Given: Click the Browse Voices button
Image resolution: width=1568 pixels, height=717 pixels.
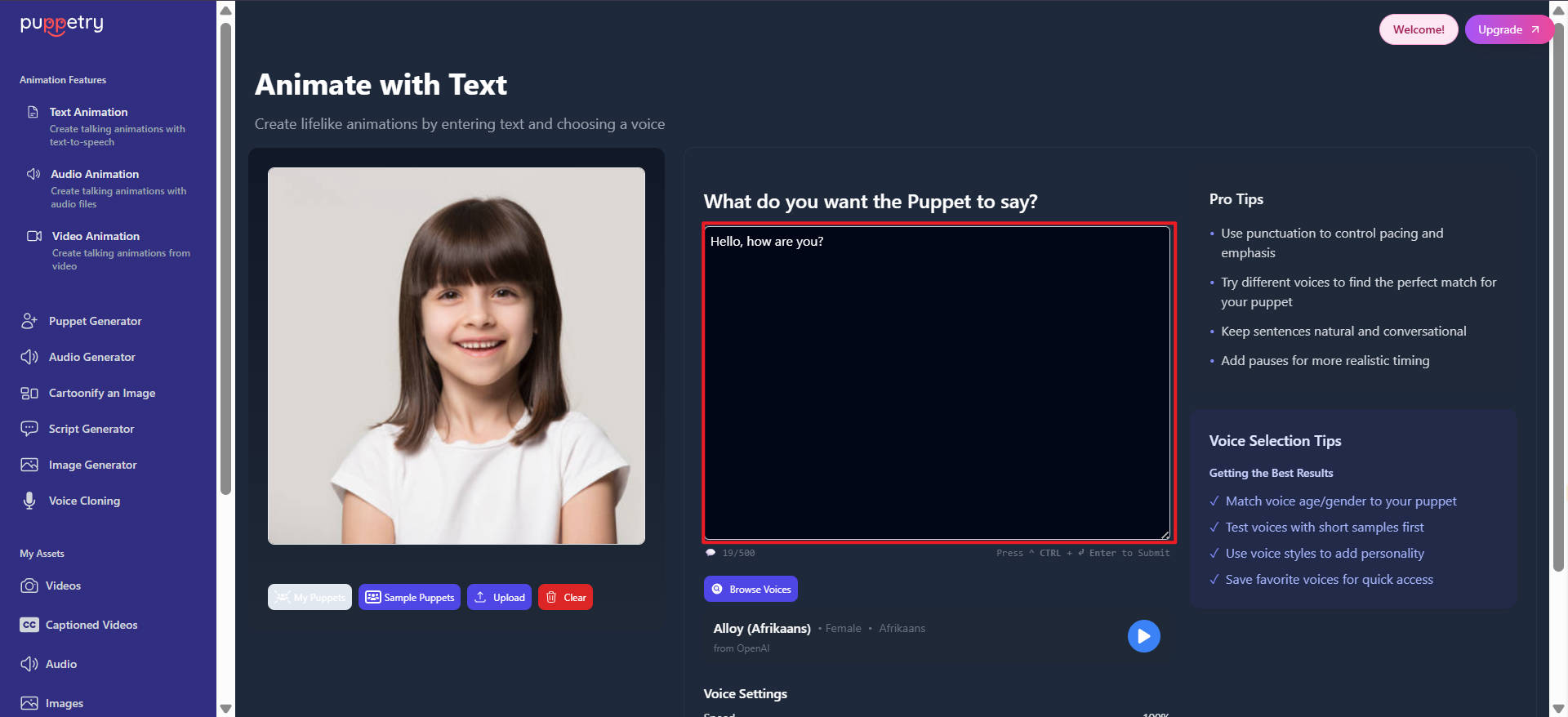Looking at the screenshot, I should [751, 589].
